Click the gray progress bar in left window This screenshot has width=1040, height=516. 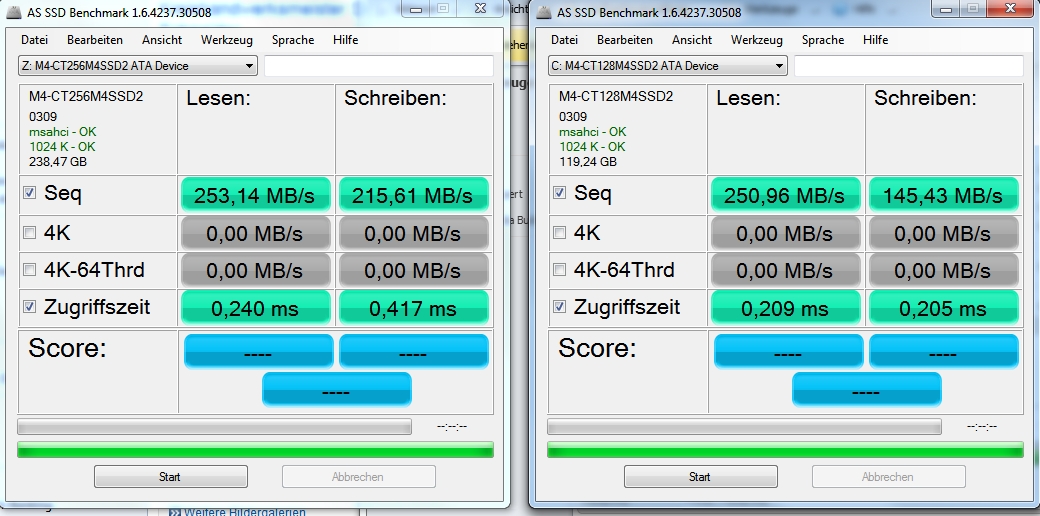(214, 426)
